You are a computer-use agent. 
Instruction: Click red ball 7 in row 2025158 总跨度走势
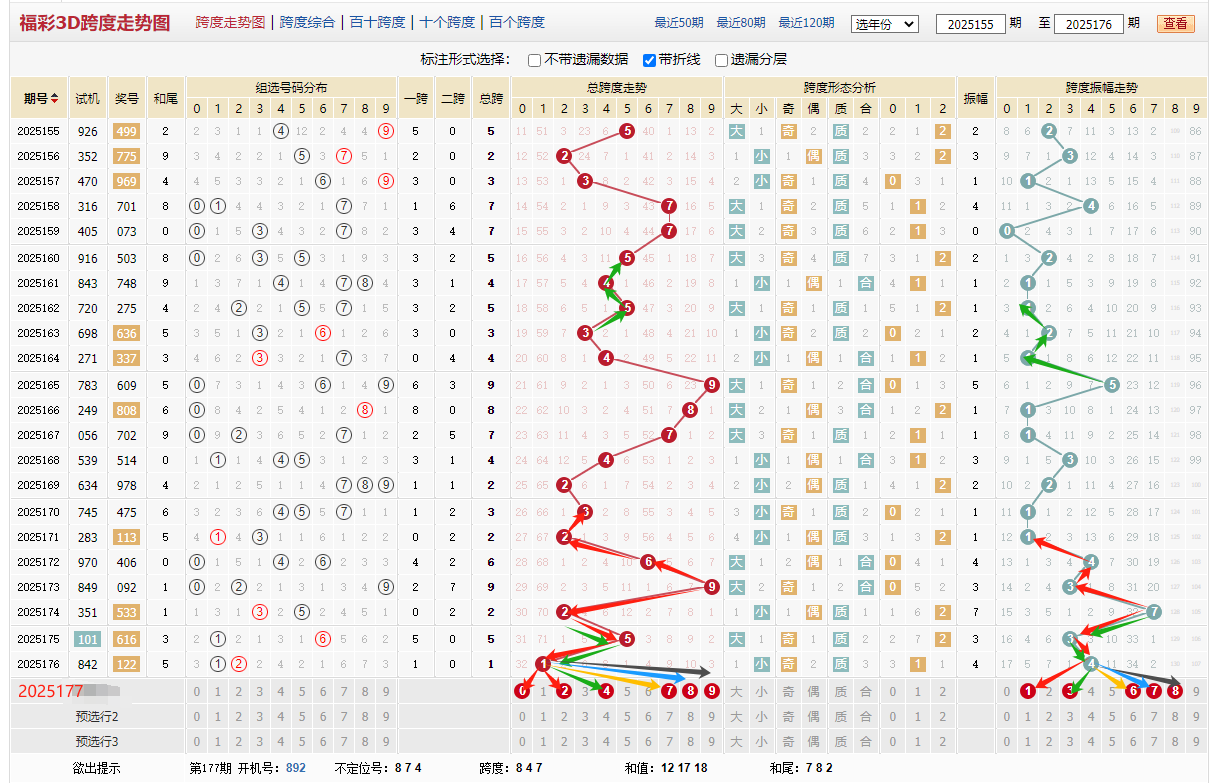[669, 206]
